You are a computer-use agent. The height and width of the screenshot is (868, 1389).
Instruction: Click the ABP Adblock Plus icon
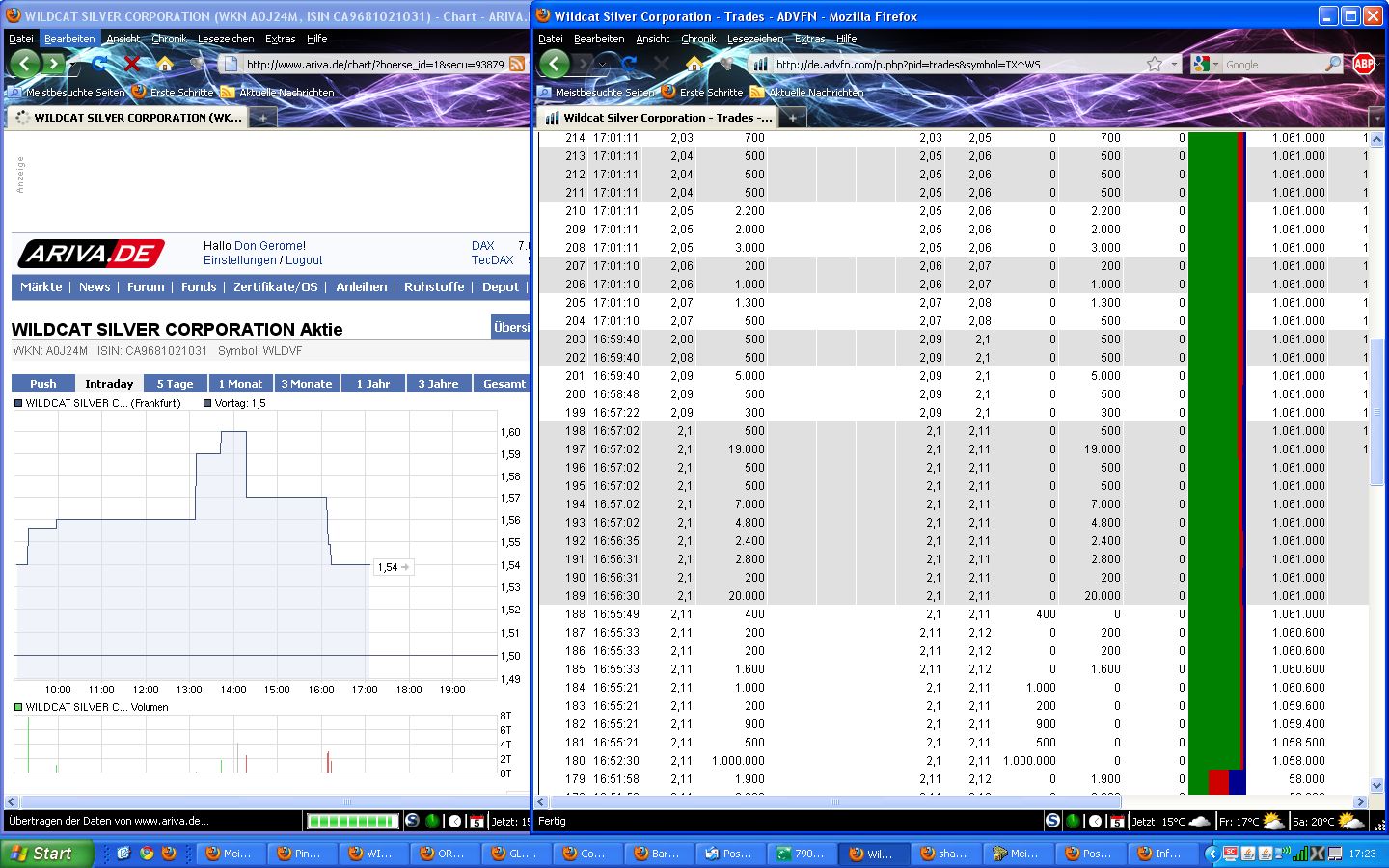pyautogui.click(x=1362, y=64)
